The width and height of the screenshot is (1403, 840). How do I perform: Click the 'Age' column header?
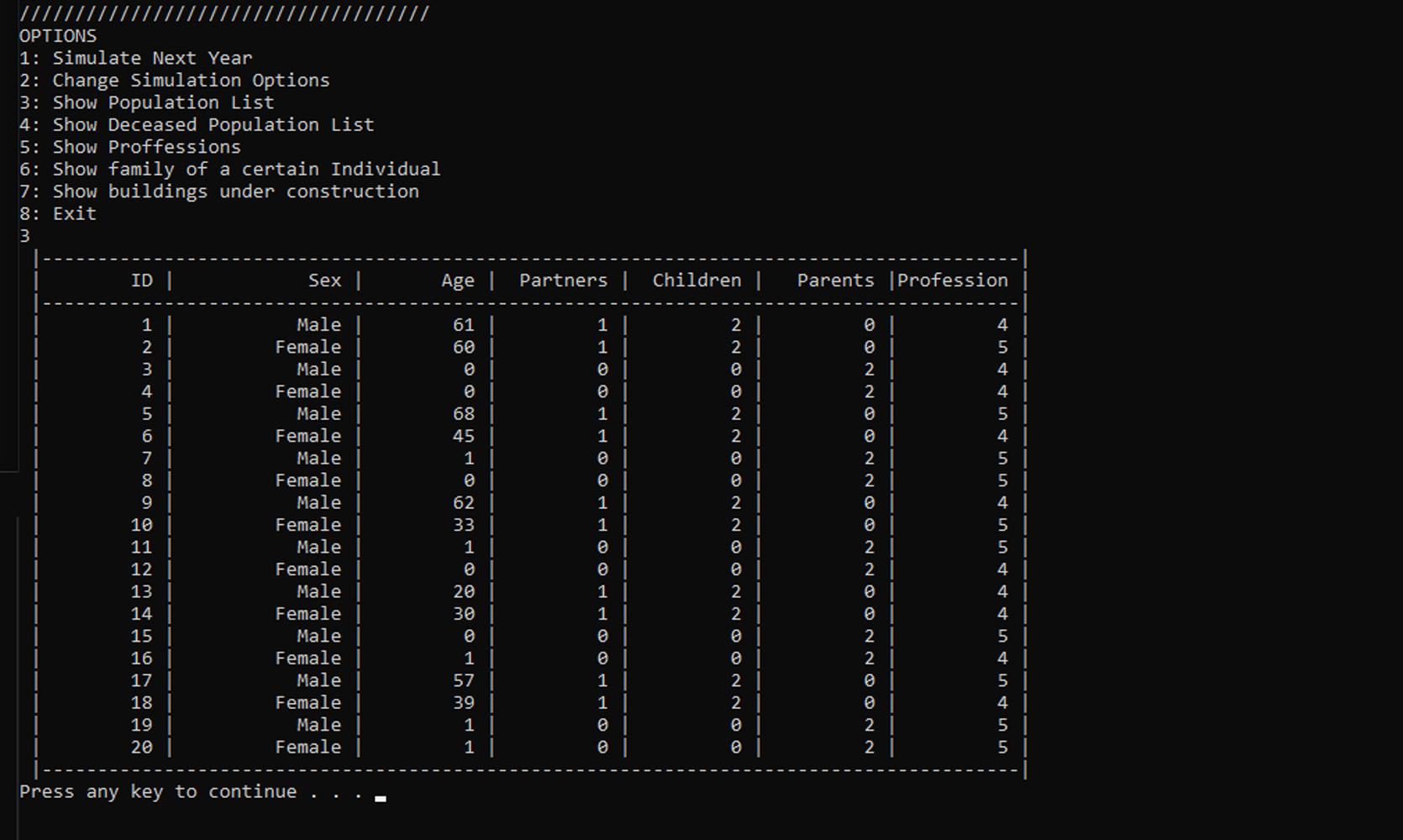458,281
